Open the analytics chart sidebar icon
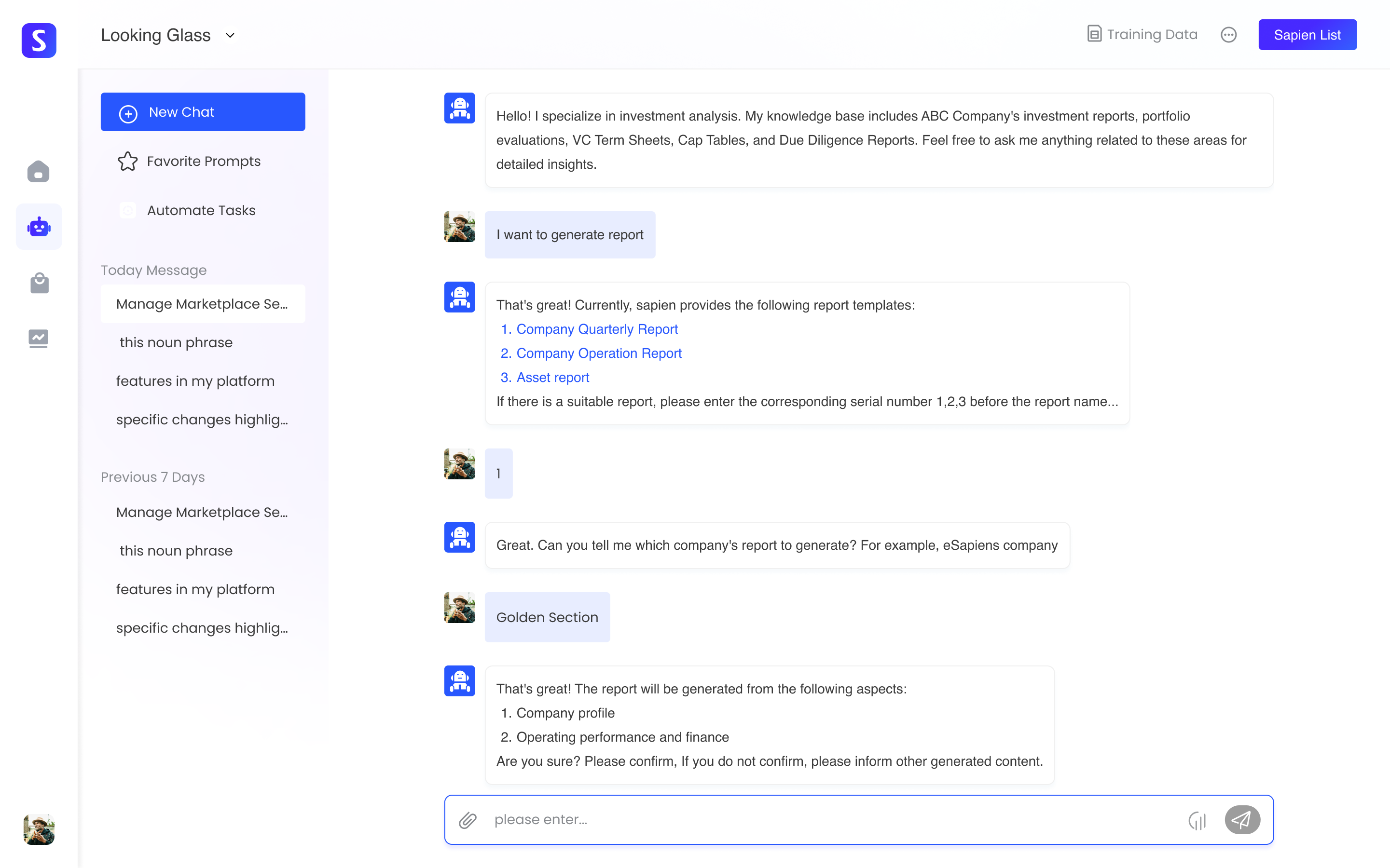The image size is (1390, 868). (39, 339)
